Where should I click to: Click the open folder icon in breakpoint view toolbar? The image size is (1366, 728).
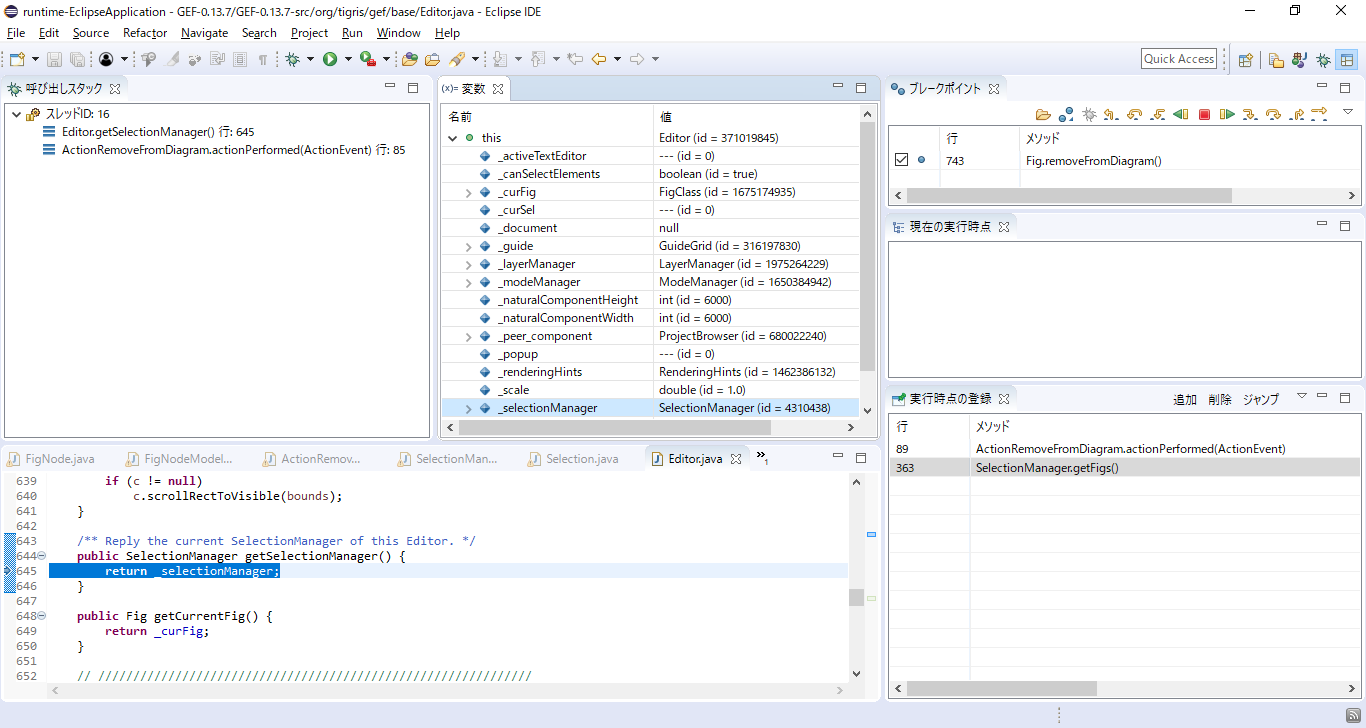(1043, 114)
